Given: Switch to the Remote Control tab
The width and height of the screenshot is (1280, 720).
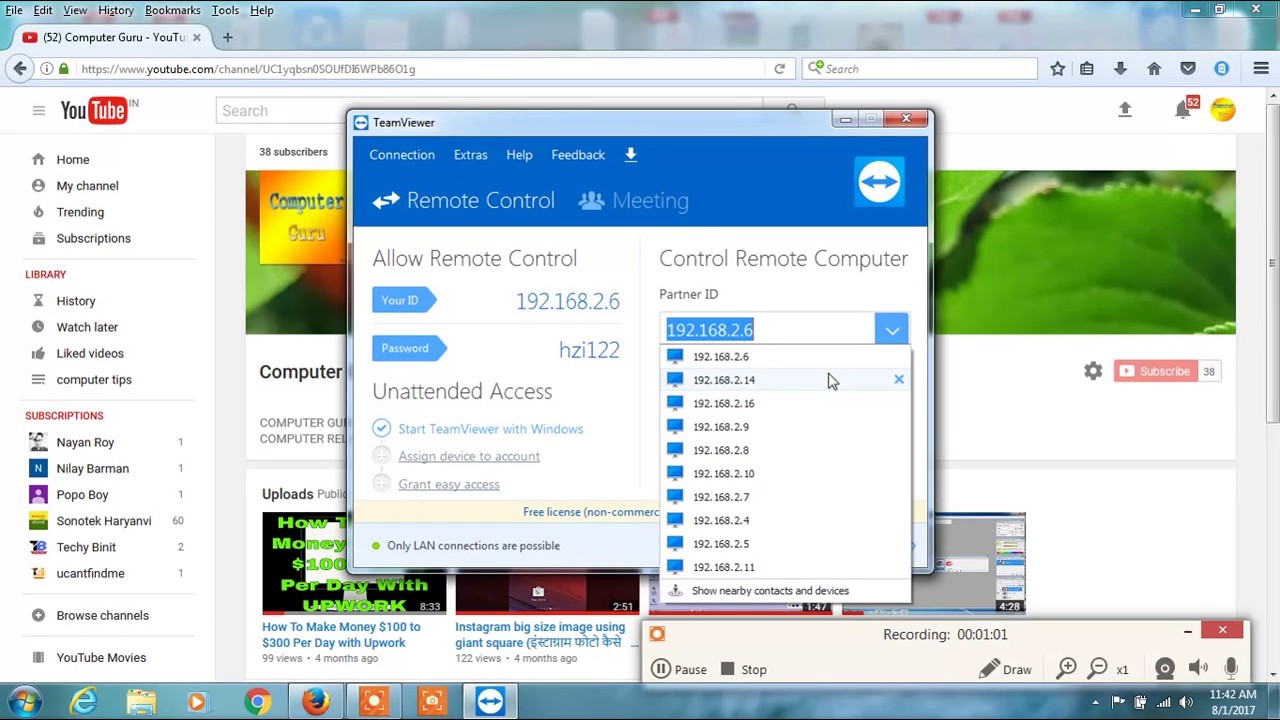Looking at the screenshot, I should [x=463, y=201].
